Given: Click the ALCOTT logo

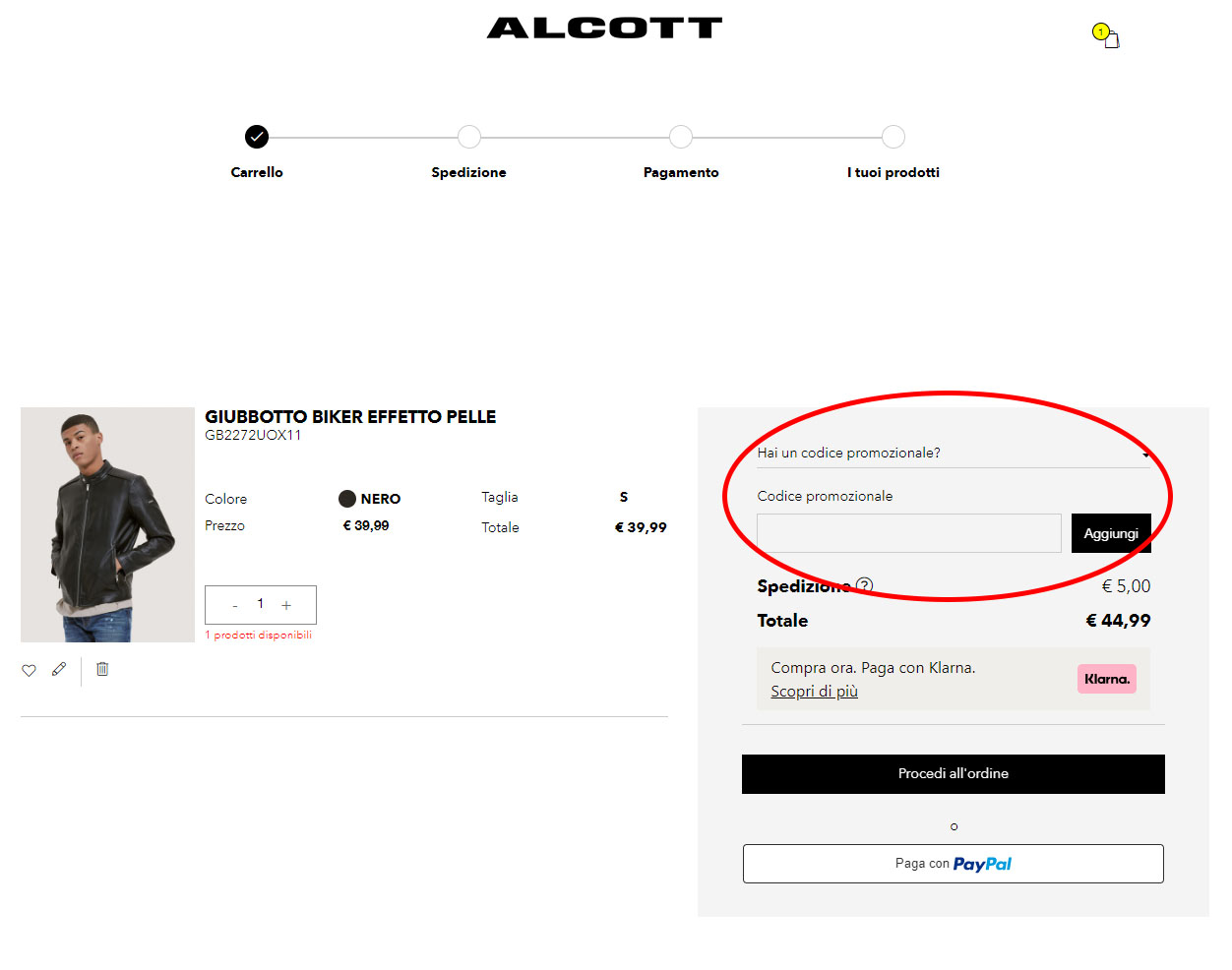Looking at the screenshot, I should tap(603, 27).
